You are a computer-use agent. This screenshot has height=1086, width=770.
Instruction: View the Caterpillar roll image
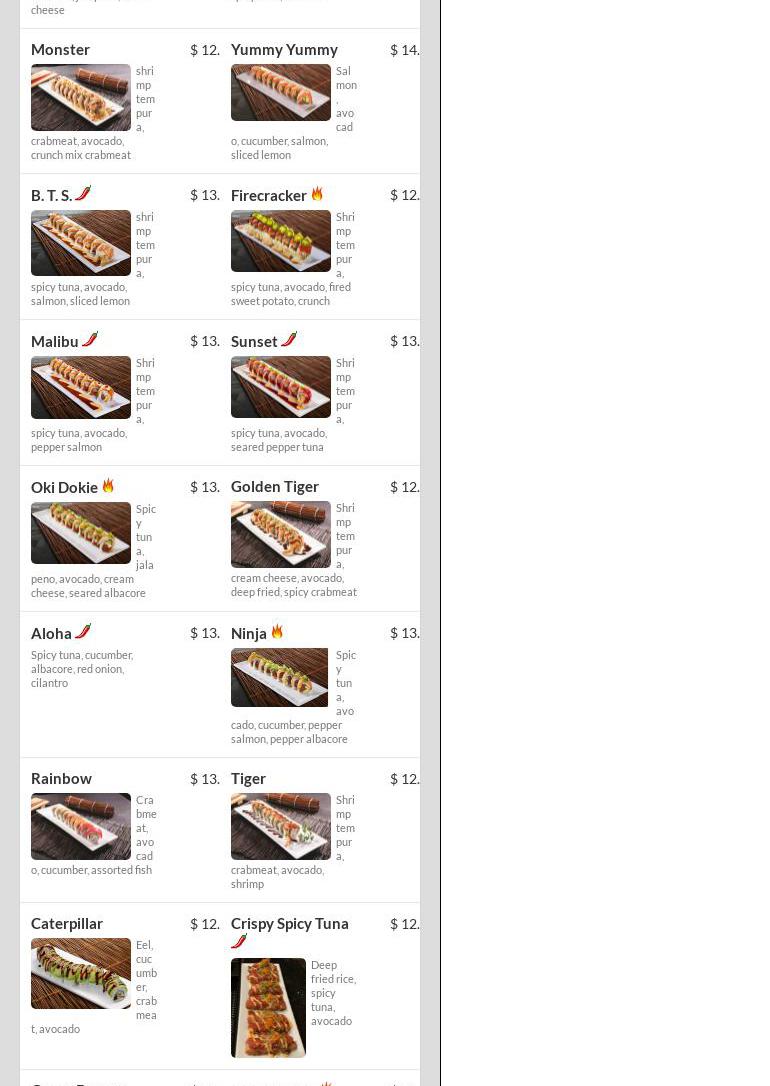(81, 973)
